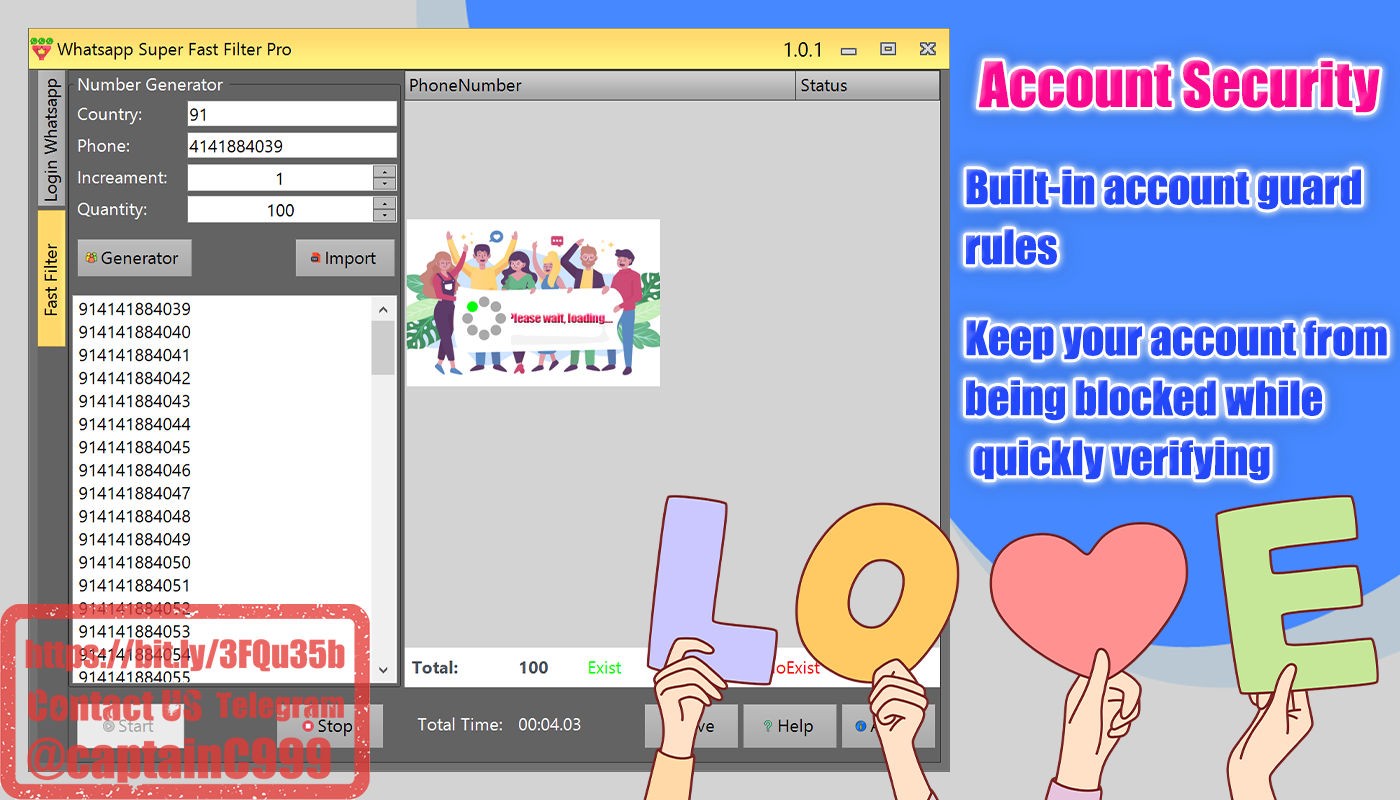Select number 914141884051 in list
The height and width of the screenshot is (800, 1400).
134,585
